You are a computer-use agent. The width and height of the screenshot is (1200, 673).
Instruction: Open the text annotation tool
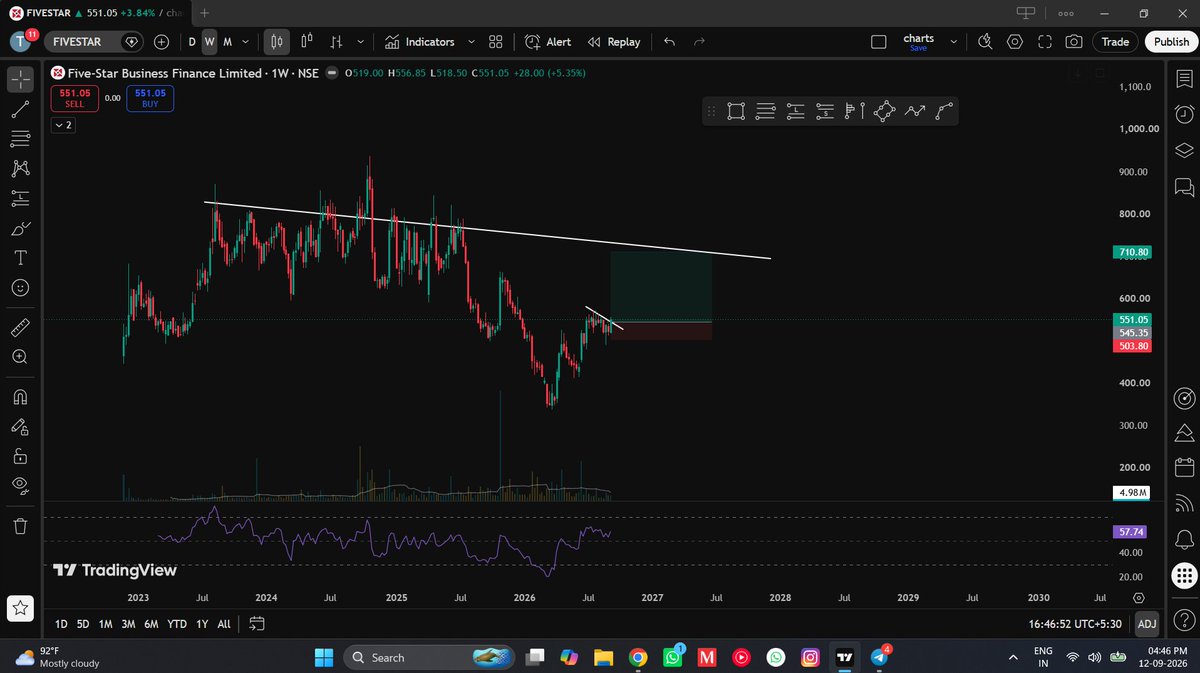(20, 258)
